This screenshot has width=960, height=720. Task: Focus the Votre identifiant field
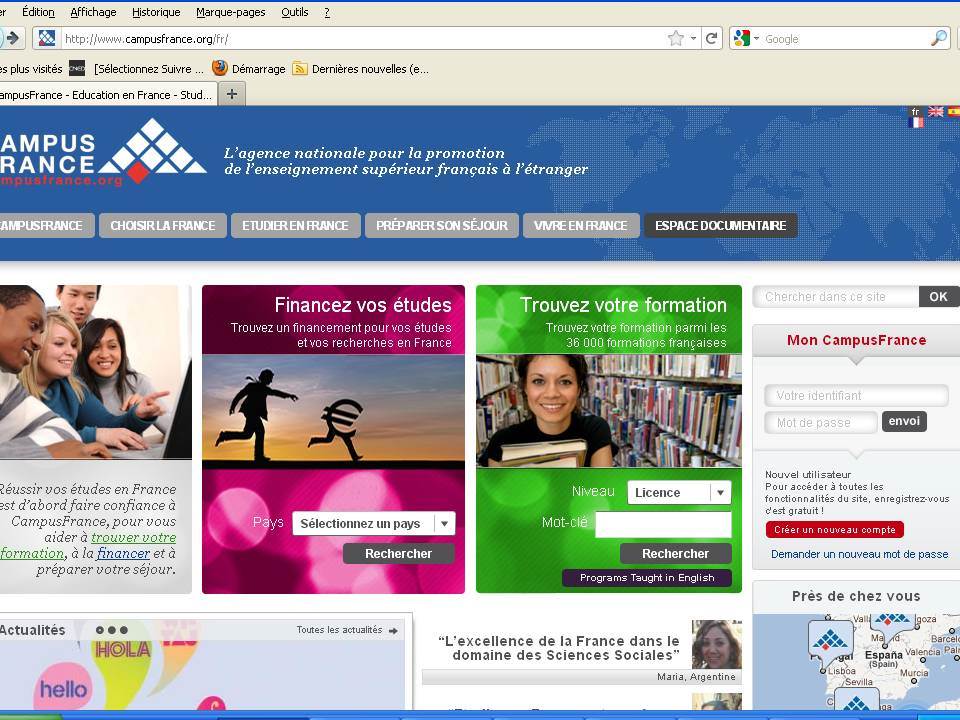[857, 396]
